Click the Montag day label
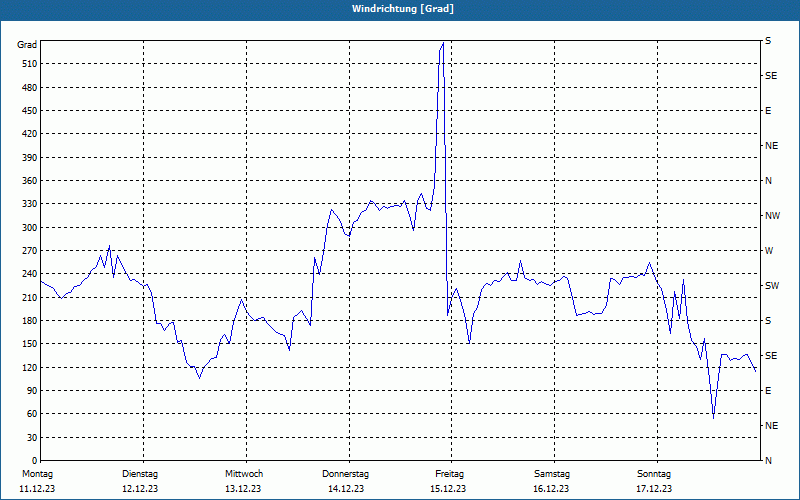Image resolution: width=800 pixels, height=500 pixels. [37, 474]
